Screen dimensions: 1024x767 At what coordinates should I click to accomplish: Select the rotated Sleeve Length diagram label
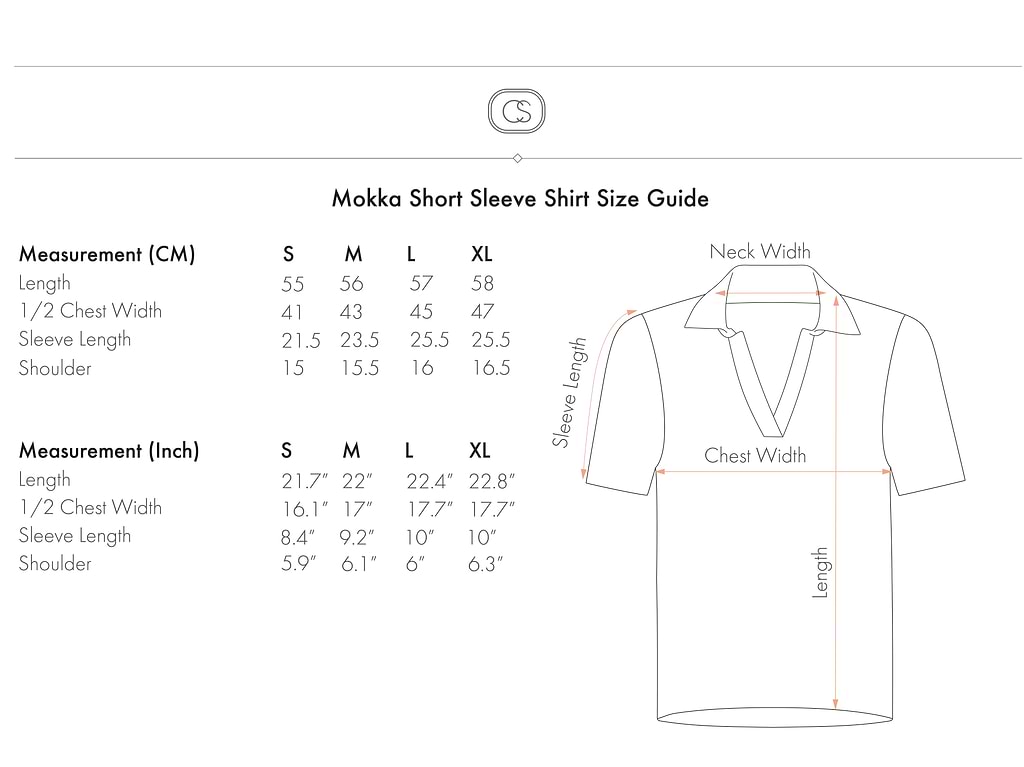[x=569, y=392]
